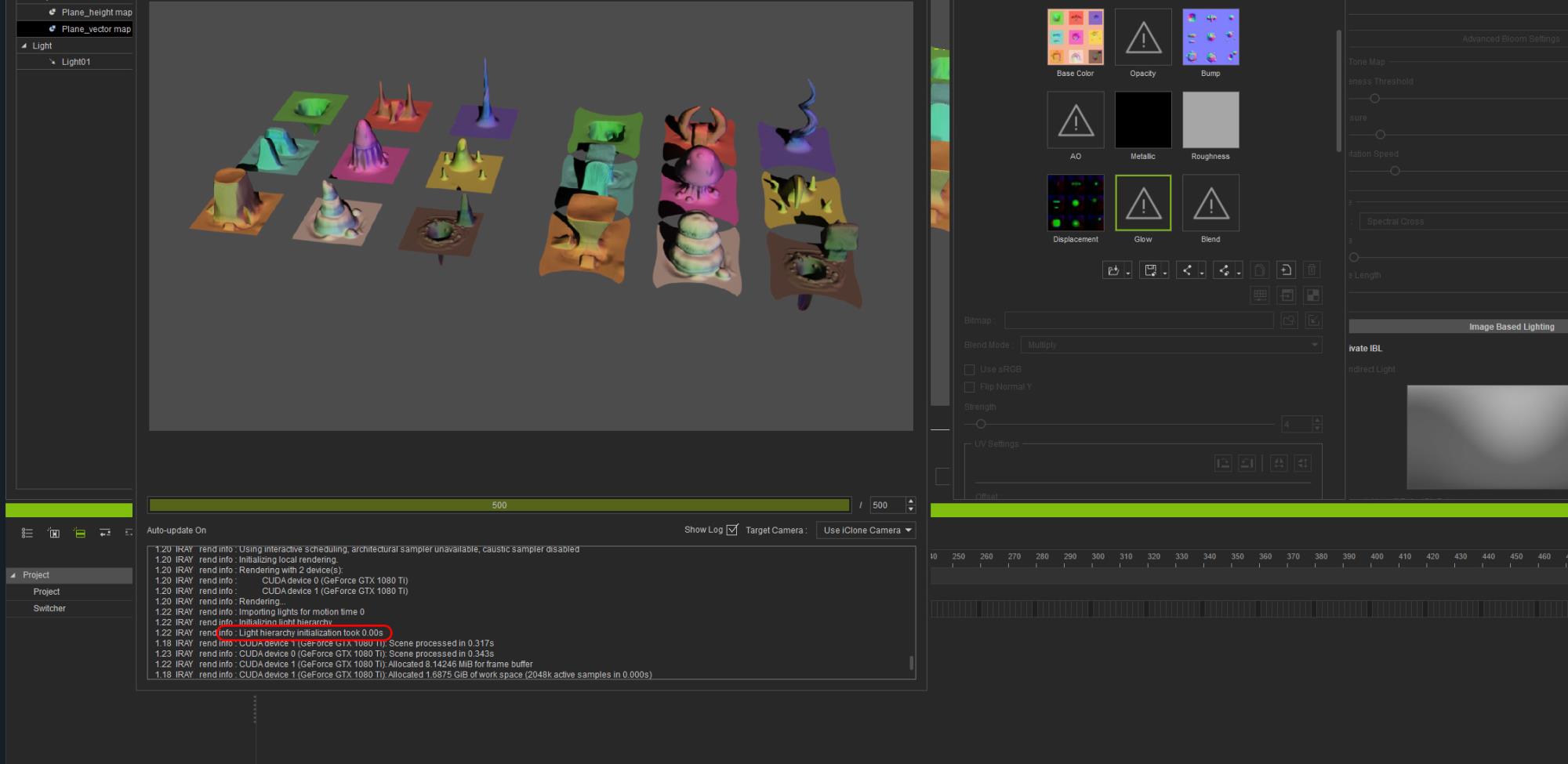Click the paste clipboard icon
The image size is (1568, 764).
point(1260,270)
